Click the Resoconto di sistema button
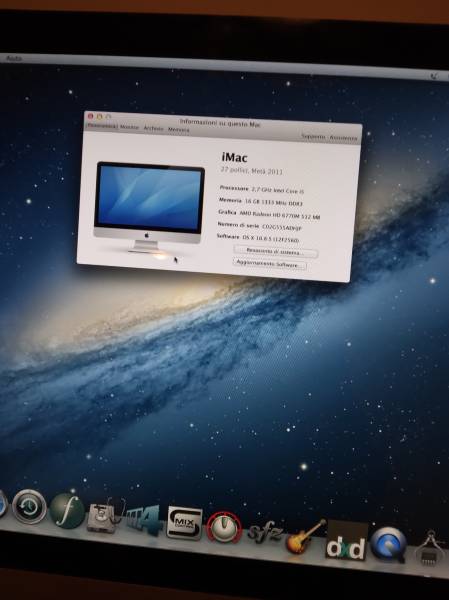Viewport: 449px width, 600px height. tap(275, 252)
